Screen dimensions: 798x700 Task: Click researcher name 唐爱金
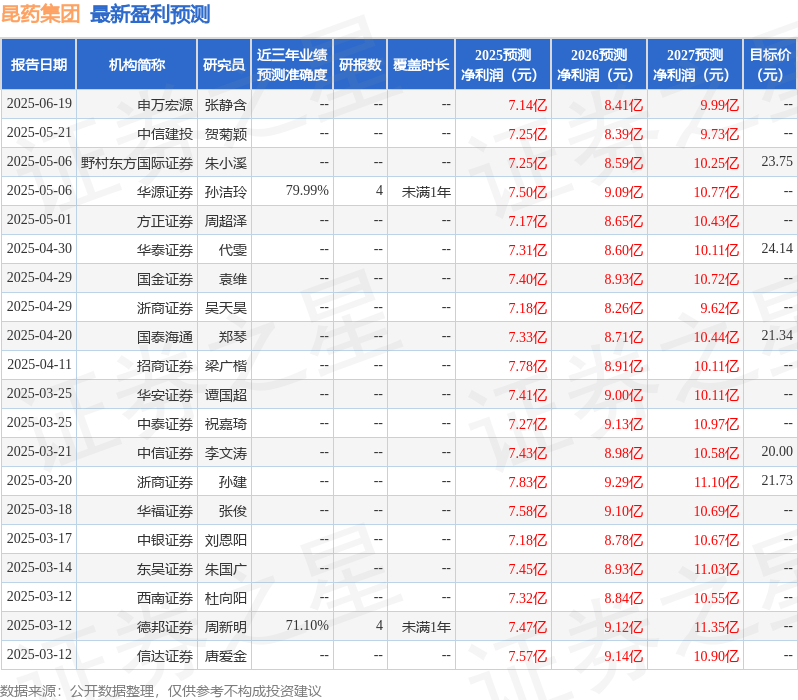(225, 656)
